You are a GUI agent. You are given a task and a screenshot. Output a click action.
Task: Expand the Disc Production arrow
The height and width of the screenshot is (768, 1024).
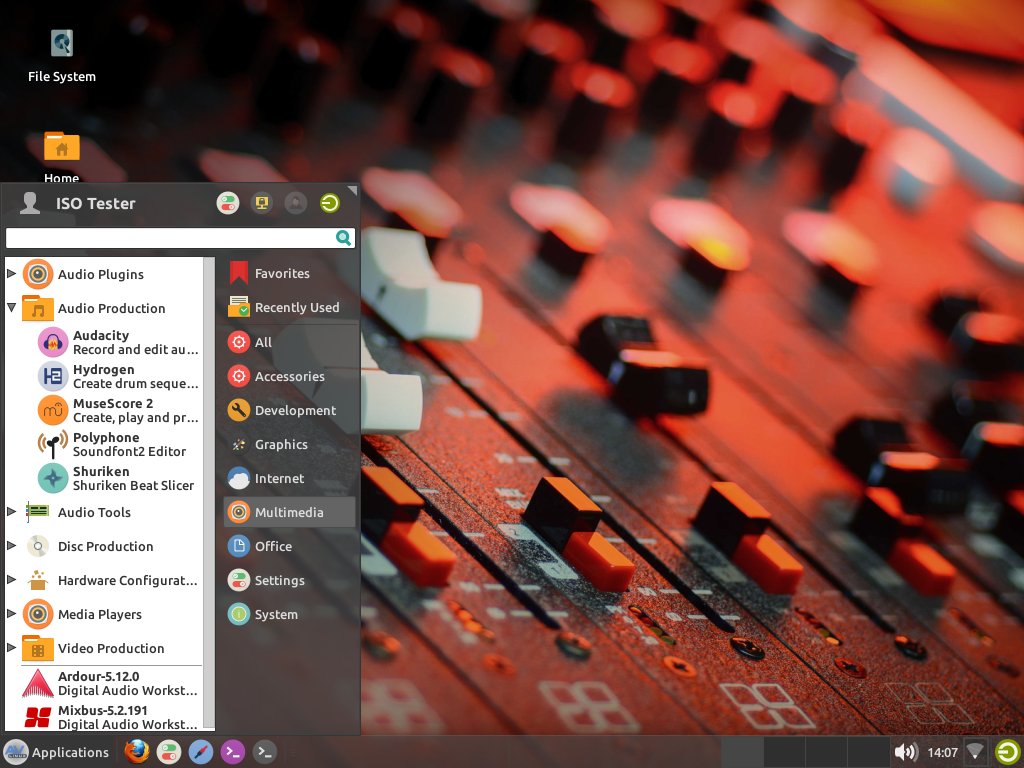[x=11, y=545]
